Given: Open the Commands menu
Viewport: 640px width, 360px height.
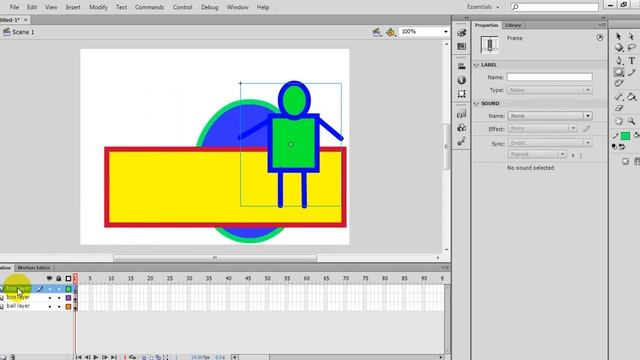Looking at the screenshot, I should click(x=149, y=7).
